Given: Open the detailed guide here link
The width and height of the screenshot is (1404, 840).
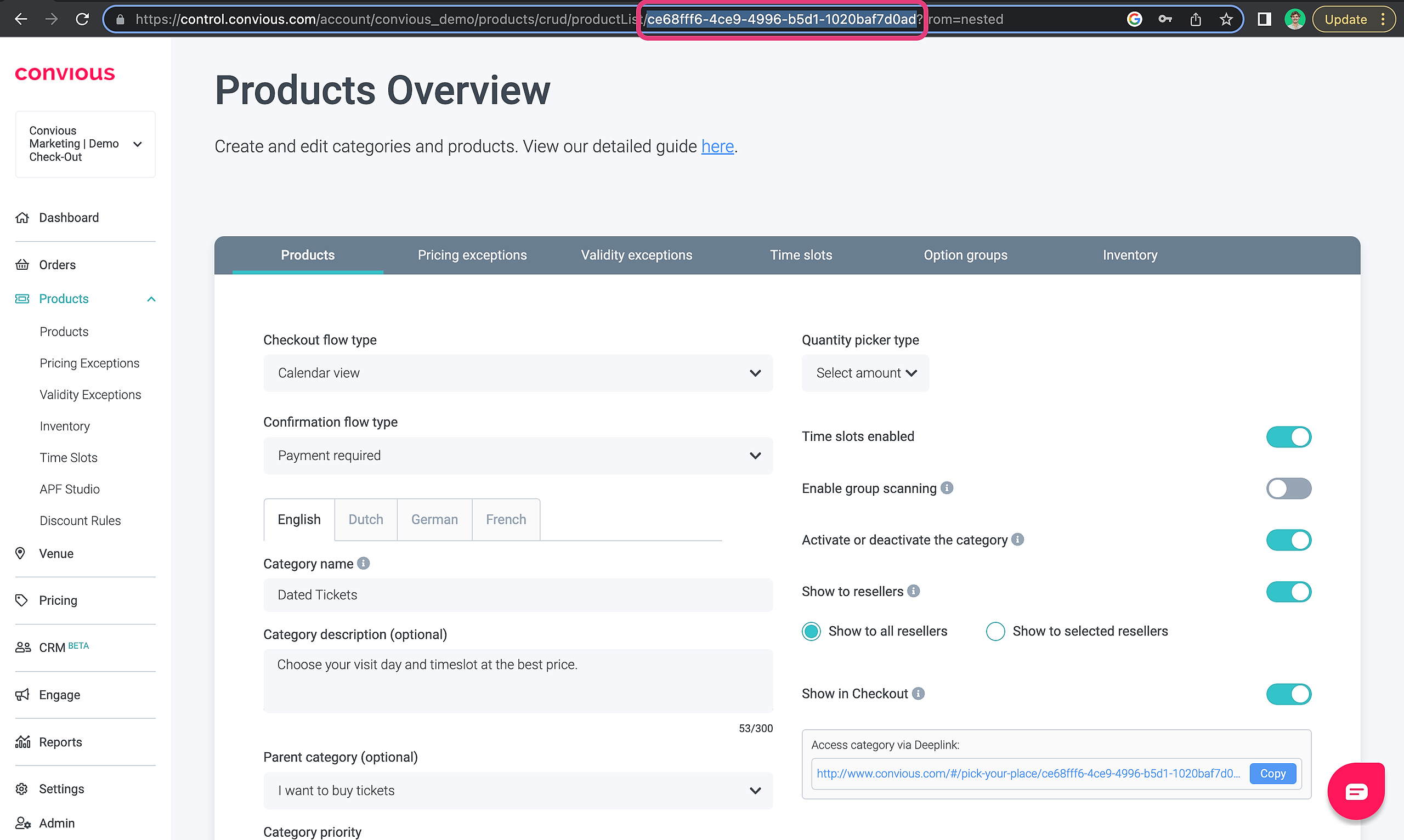Looking at the screenshot, I should [x=717, y=146].
